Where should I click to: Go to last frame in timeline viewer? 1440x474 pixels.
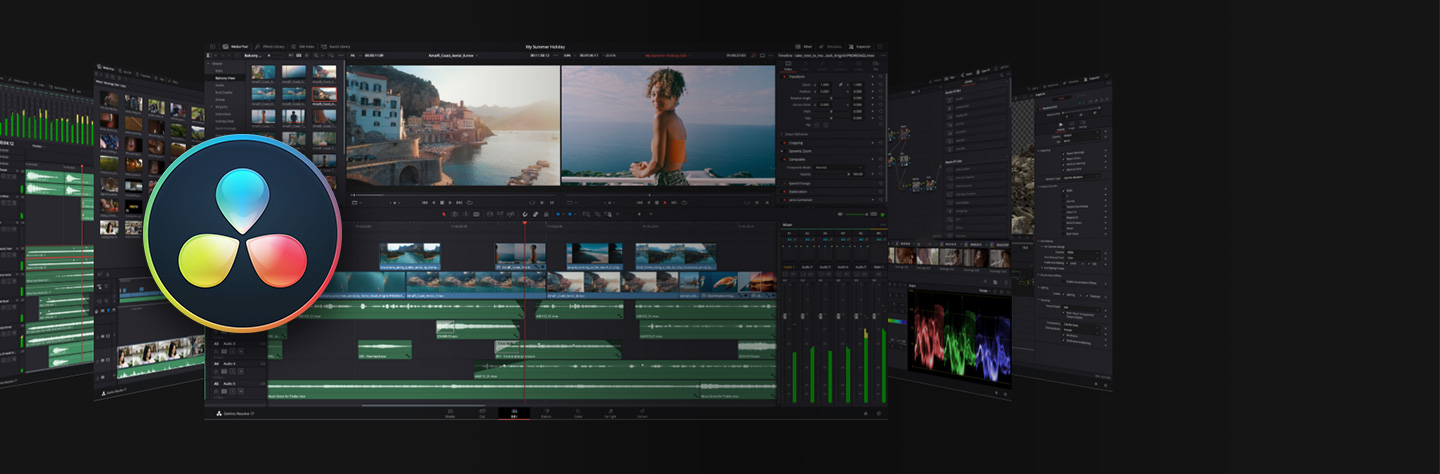coord(674,203)
